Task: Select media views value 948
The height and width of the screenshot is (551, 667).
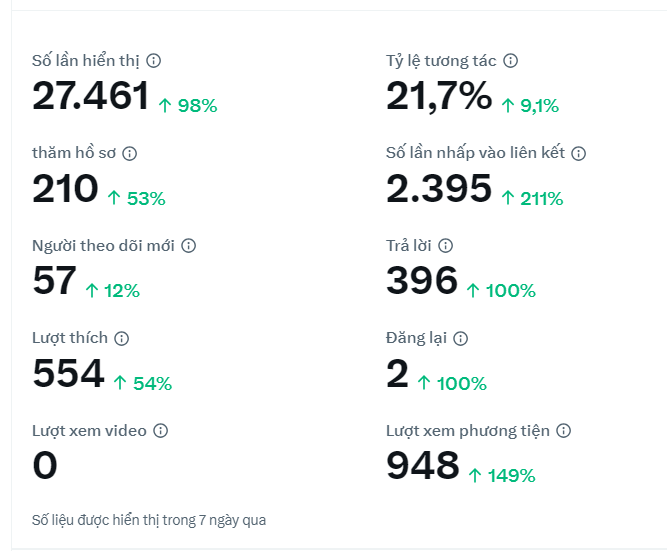Action: (x=422, y=465)
